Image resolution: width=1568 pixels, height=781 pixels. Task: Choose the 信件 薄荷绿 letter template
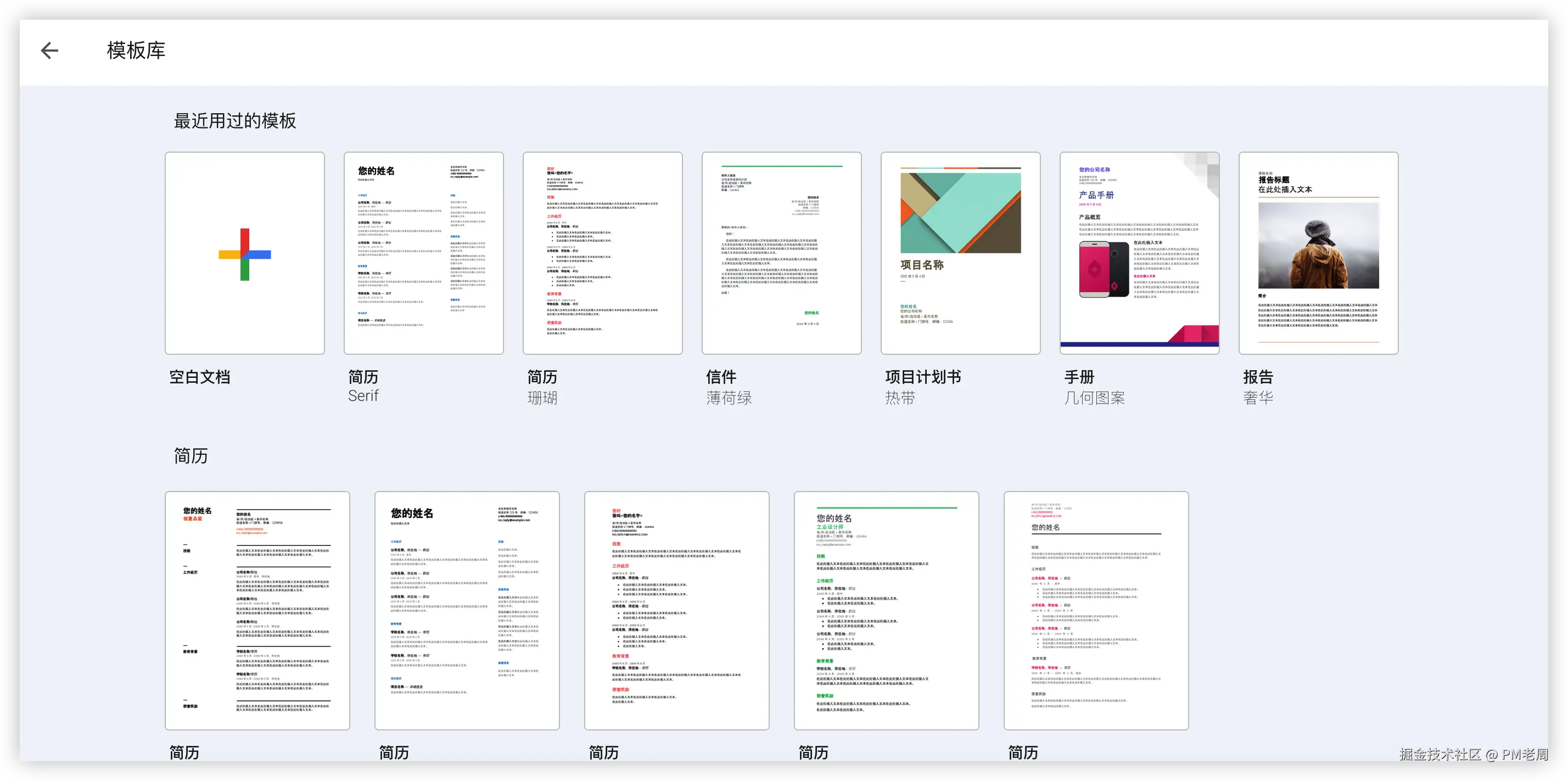[782, 253]
